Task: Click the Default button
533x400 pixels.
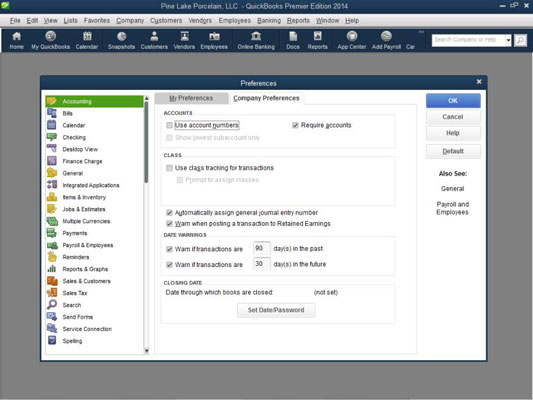Action: click(x=453, y=151)
